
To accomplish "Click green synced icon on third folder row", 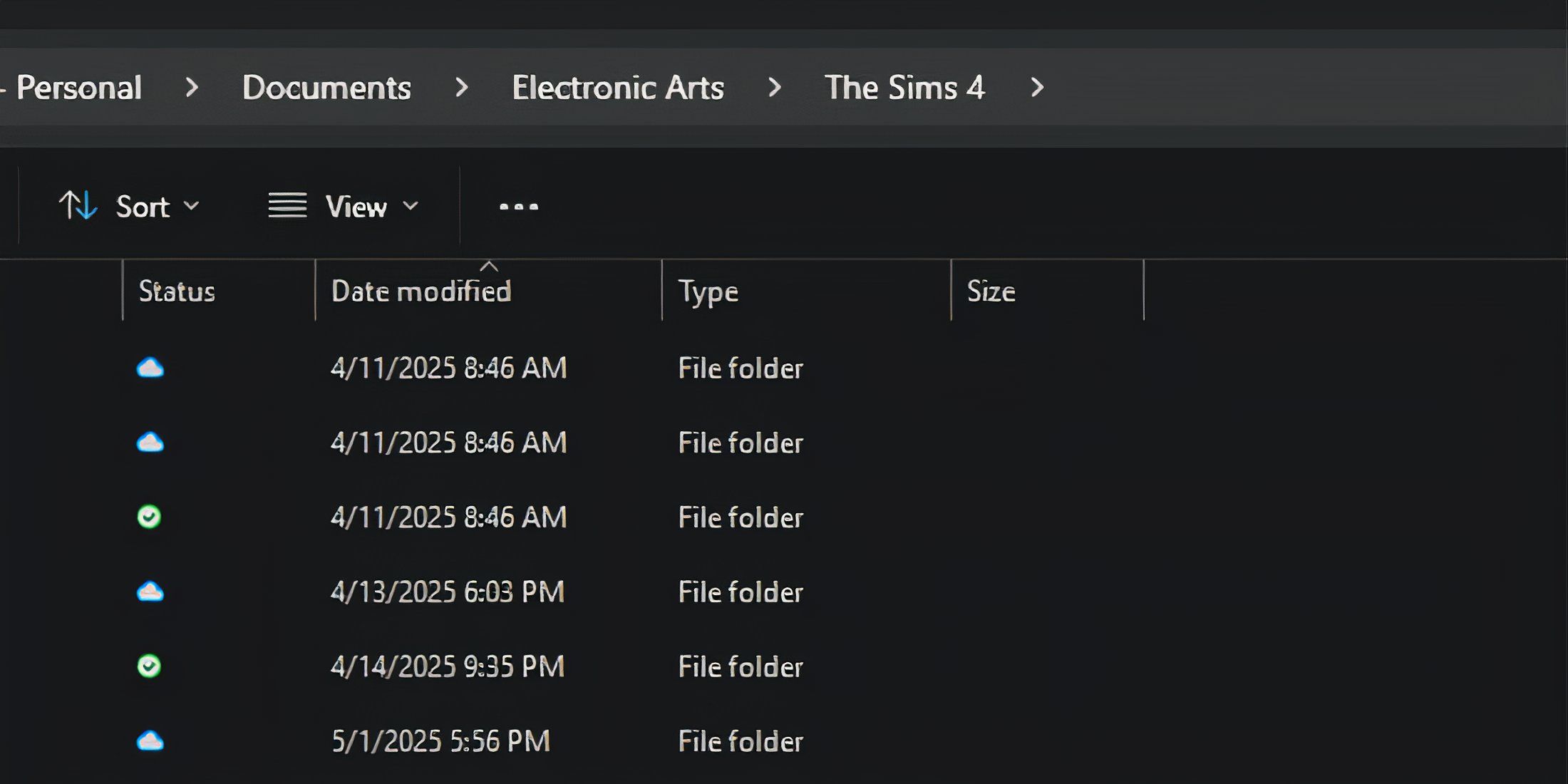I will point(149,517).
